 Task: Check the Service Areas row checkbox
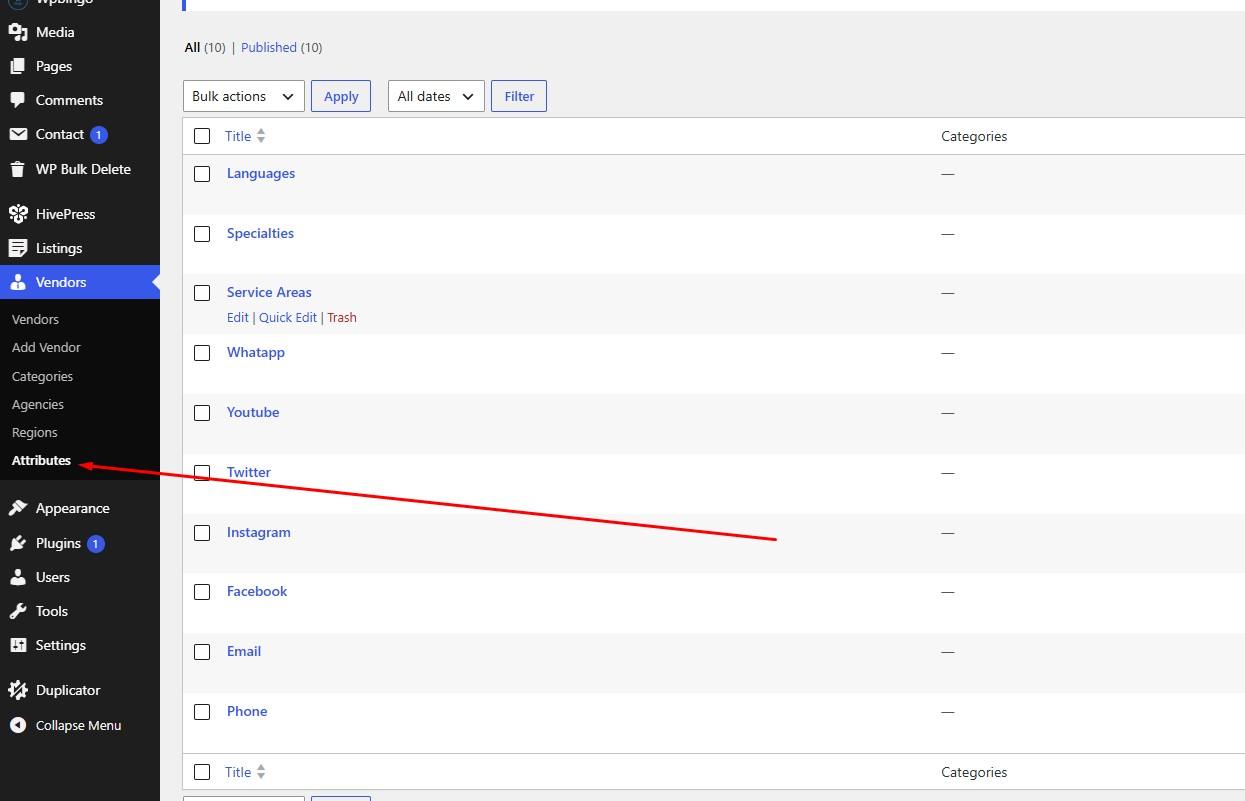(x=202, y=293)
